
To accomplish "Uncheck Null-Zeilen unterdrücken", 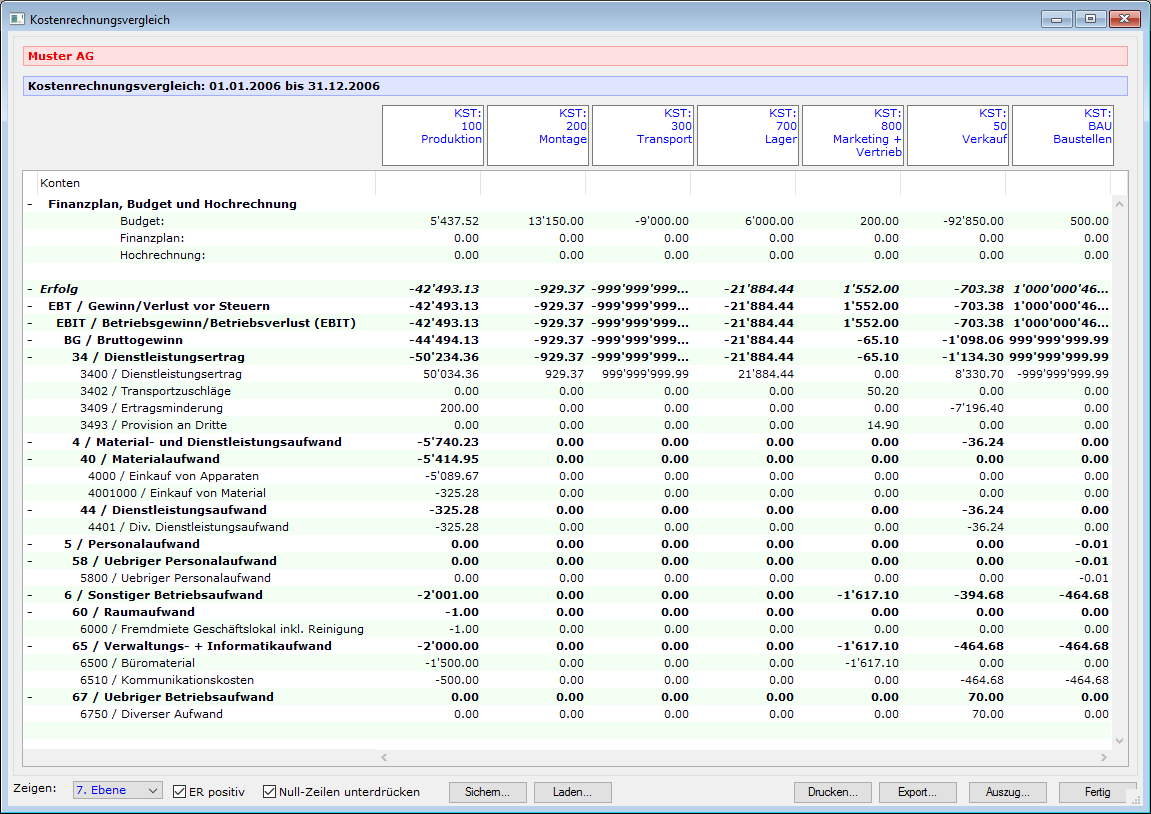I will (x=269, y=792).
